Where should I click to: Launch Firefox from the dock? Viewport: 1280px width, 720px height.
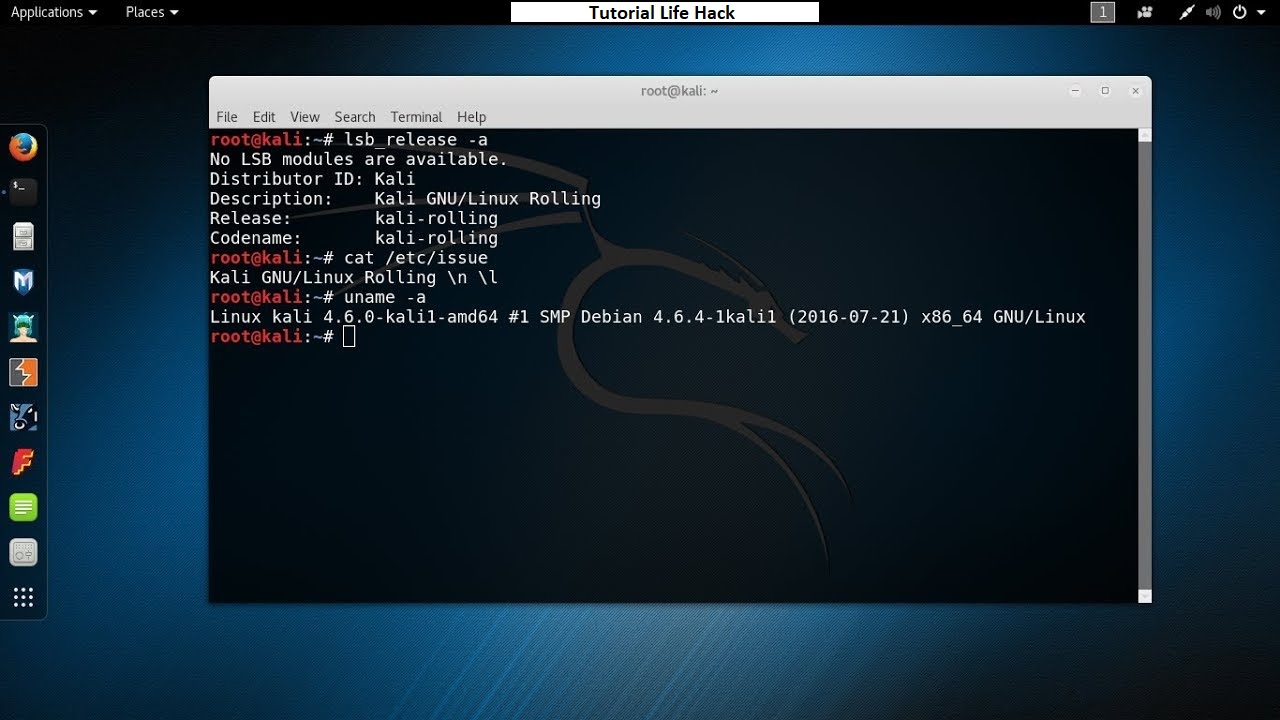pyautogui.click(x=24, y=146)
